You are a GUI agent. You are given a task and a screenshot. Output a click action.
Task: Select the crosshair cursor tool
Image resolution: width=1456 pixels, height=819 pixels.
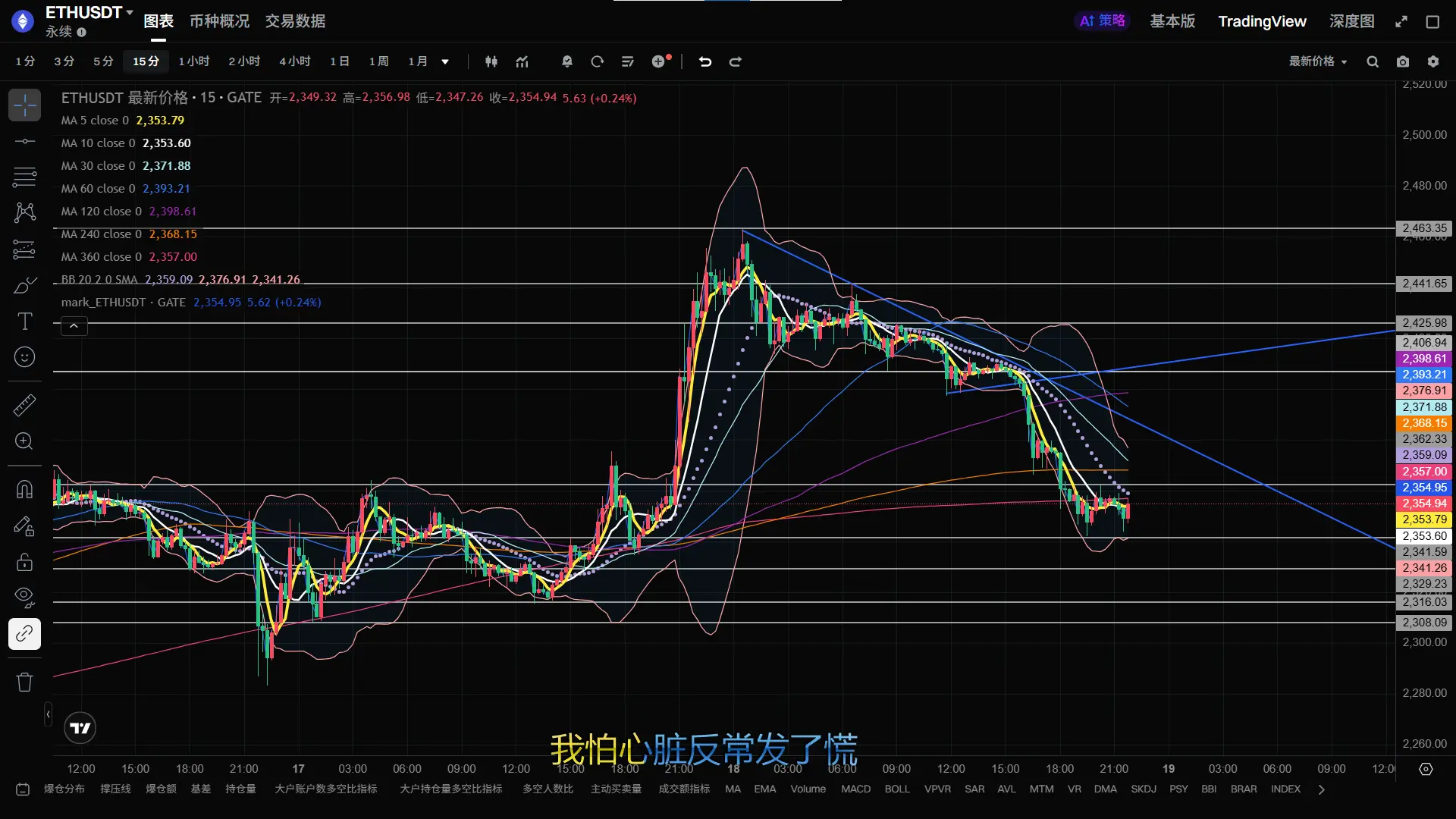[x=24, y=105]
